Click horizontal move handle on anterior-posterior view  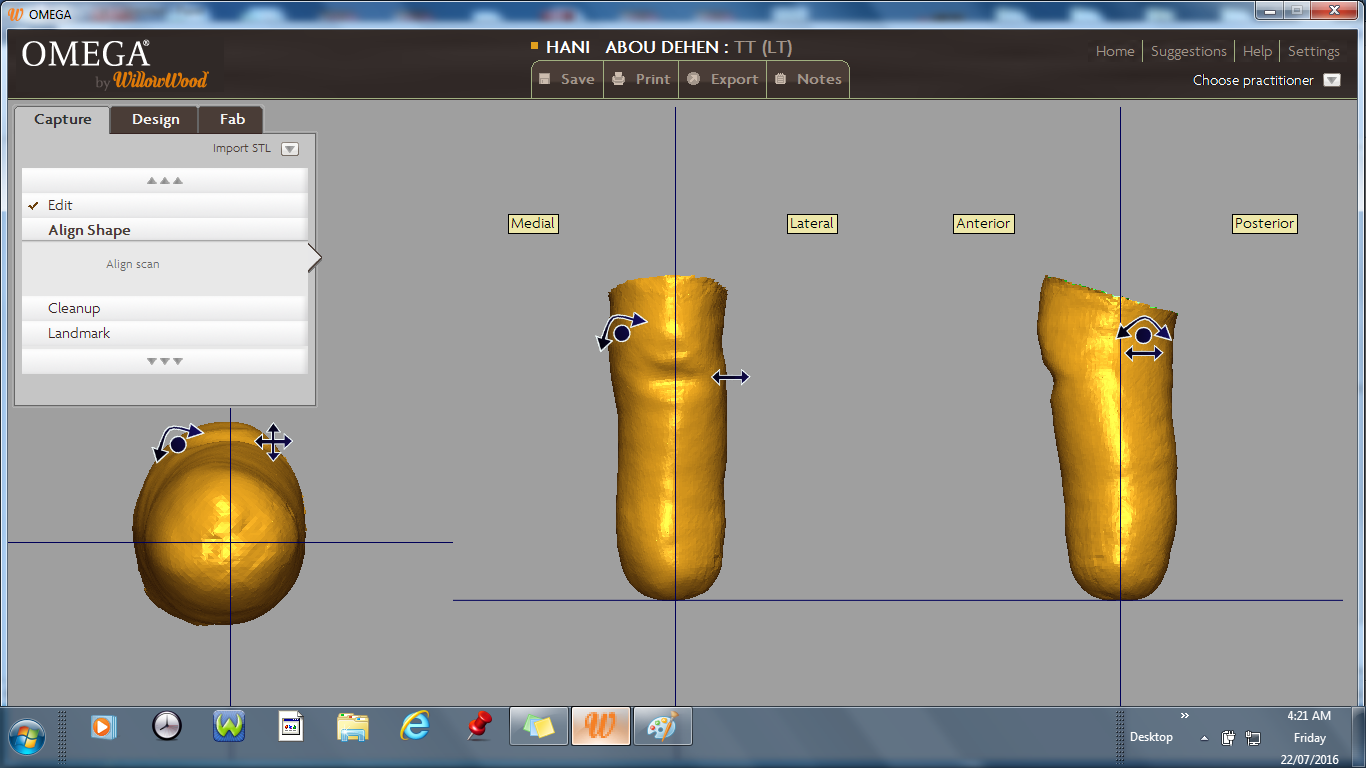pyautogui.click(x=1144, y=353)
